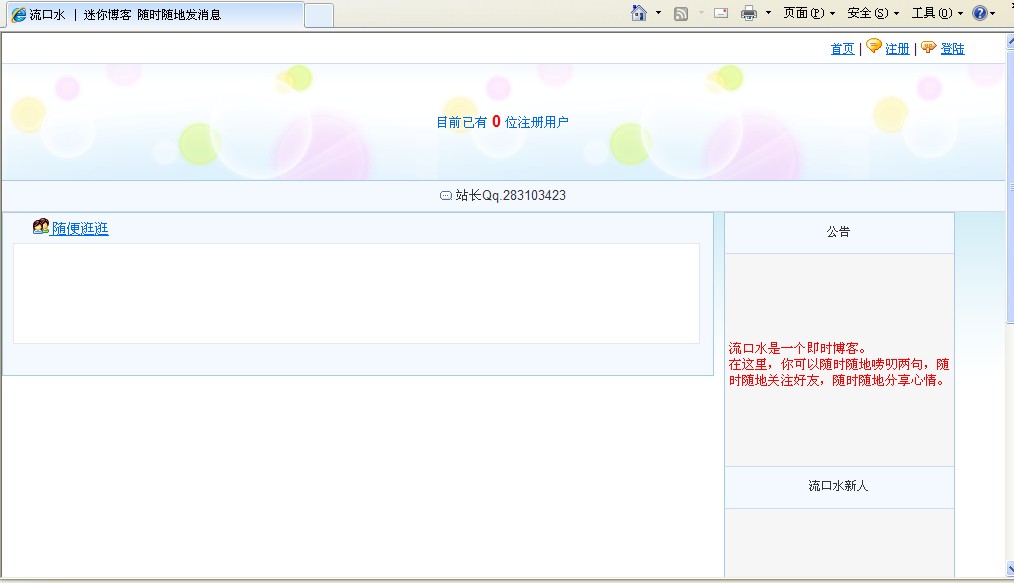The height and width of the screenshot is (583, 1014).
Task: Click the people icon beside 随便逛逛
Action: 41,226
